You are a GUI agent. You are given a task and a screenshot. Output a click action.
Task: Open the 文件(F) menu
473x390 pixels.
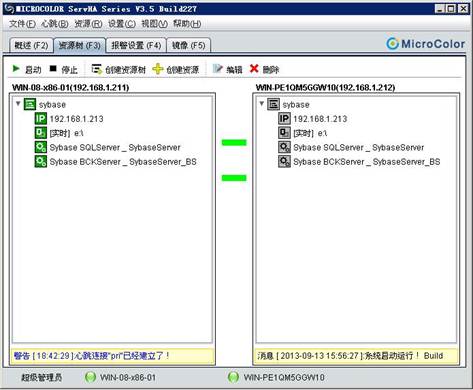coord(22,24)
